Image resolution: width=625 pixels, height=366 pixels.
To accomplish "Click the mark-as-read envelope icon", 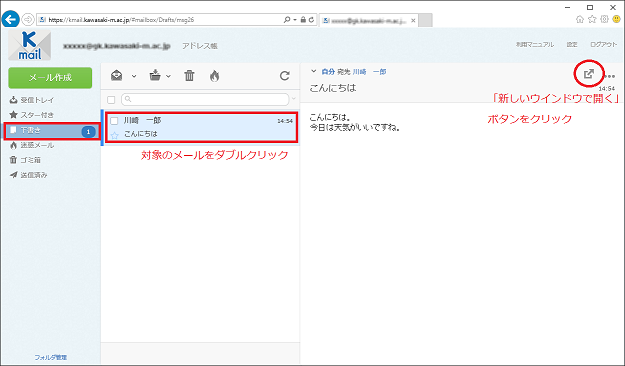I will [116, 75].
